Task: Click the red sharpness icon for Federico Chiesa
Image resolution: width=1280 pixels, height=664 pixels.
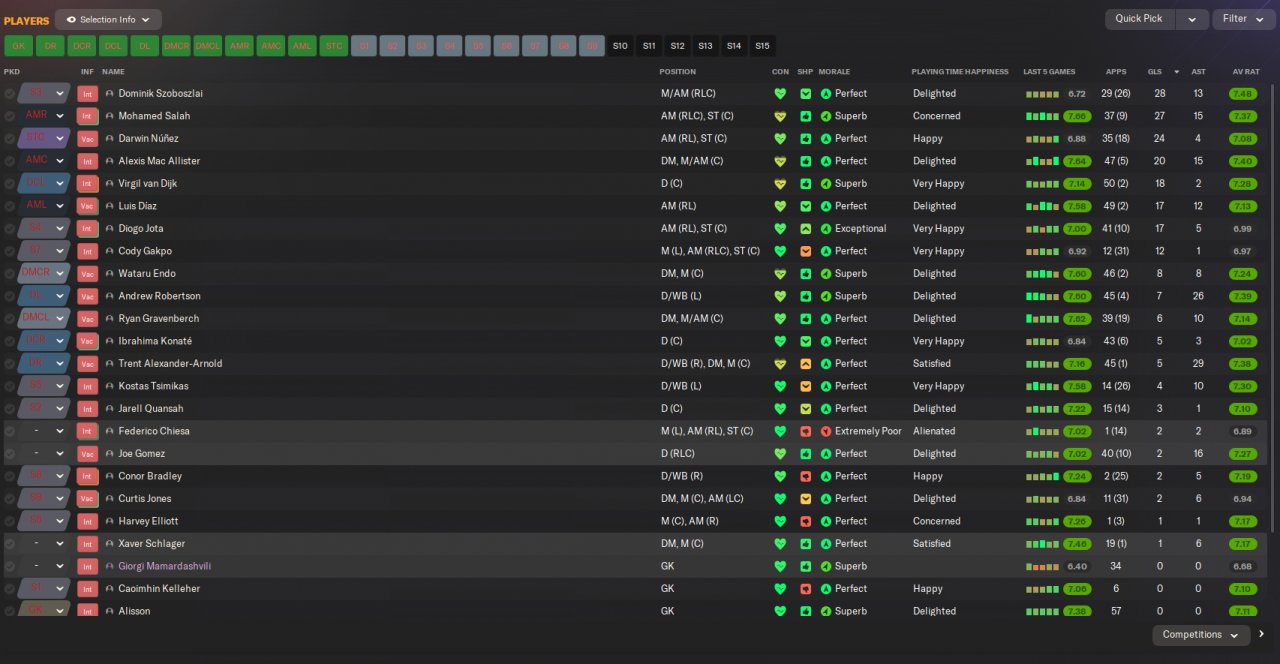Action: click(806, 431)
